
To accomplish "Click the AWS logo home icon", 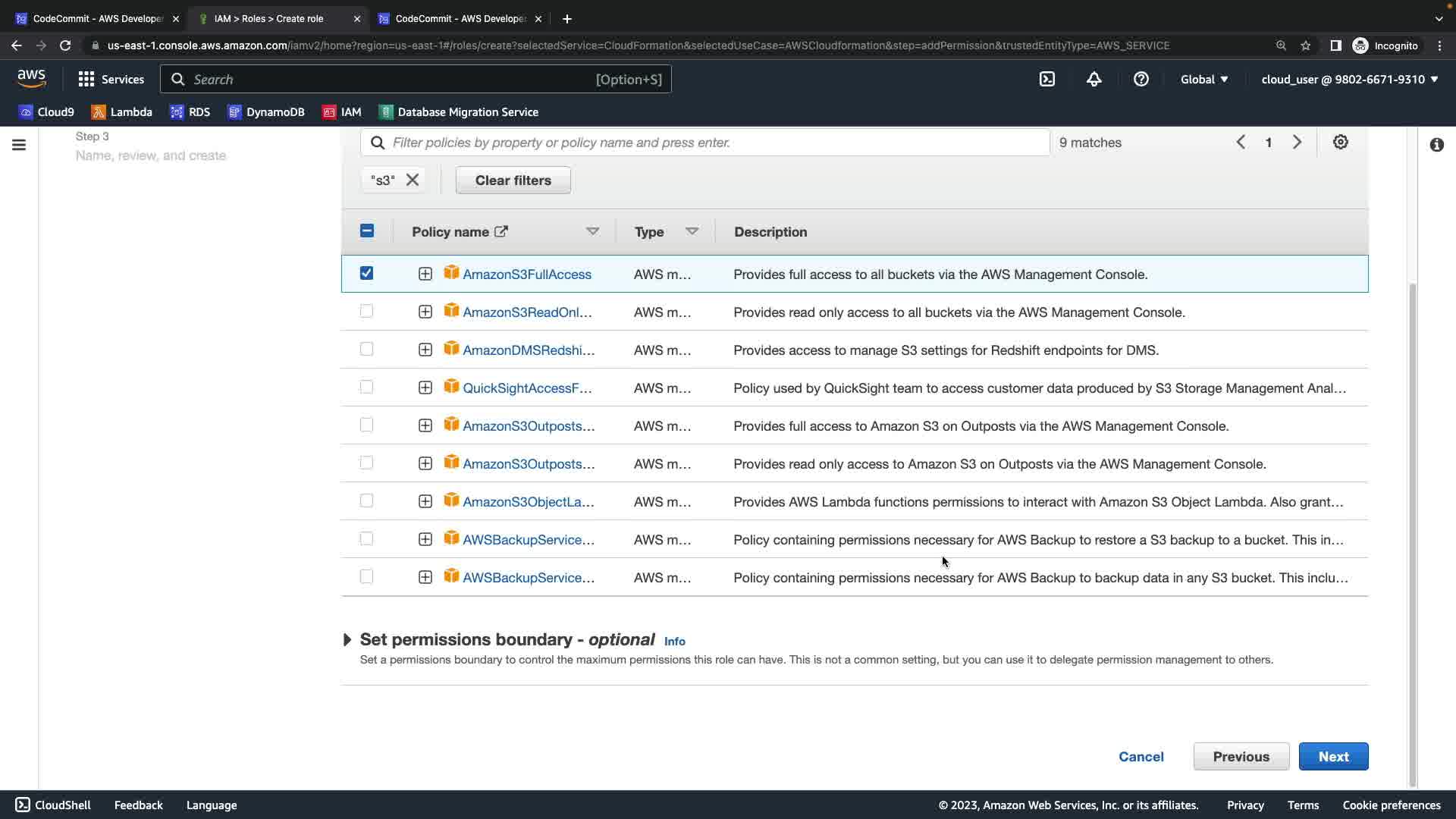I will [x=31, y=78].
